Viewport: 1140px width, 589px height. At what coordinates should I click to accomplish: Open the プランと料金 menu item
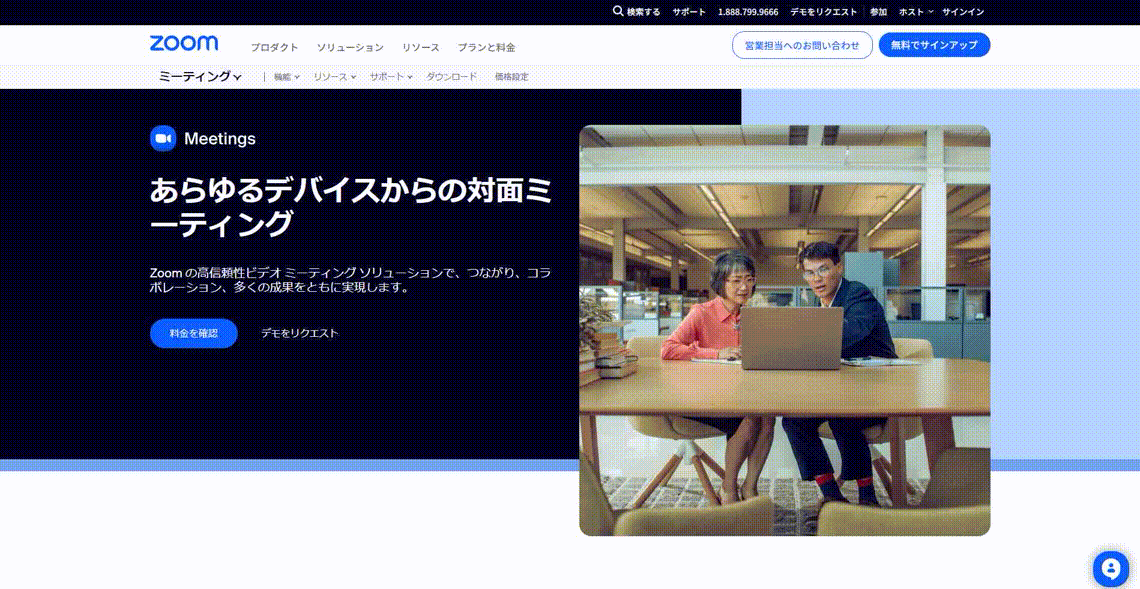486,47
